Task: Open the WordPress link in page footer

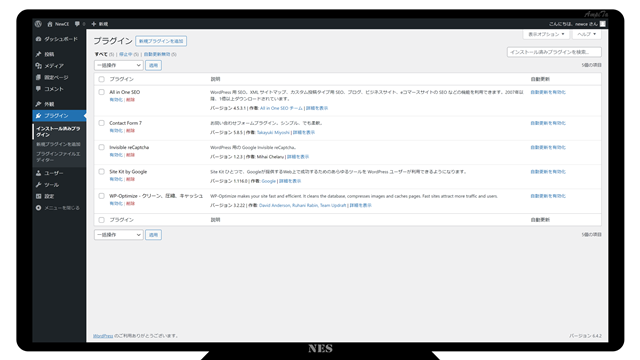Action: click(103, 336)
